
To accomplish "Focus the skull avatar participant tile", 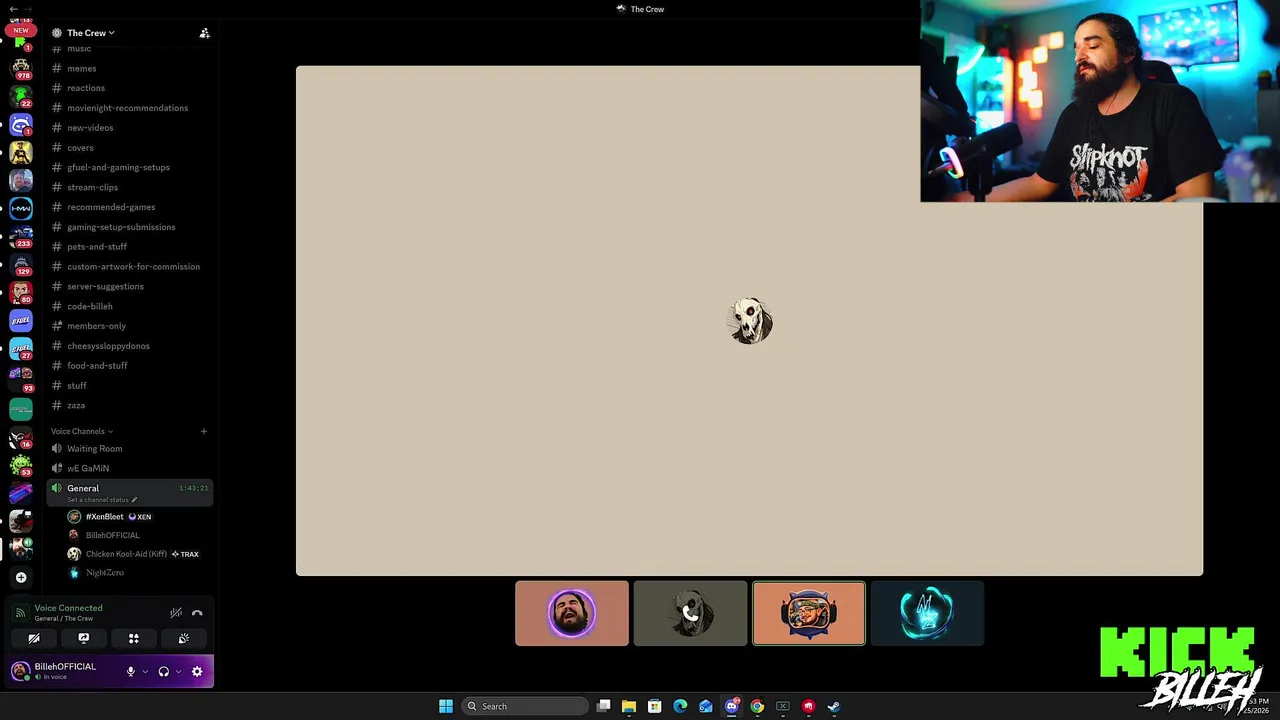I will point(690,613).
